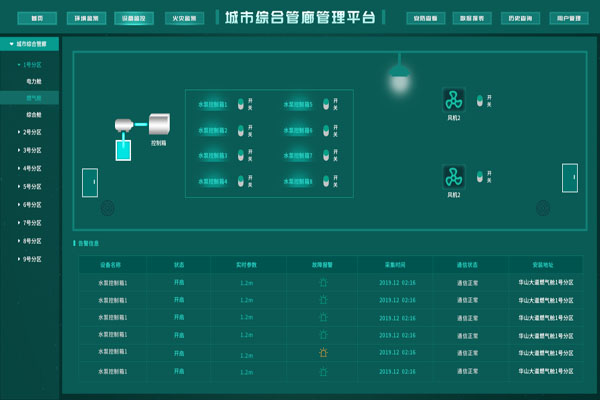This screenshot has width=600, height=400.
Task: Click the fan icon beside the ceiling lamp
Action: tap(453, 100)
